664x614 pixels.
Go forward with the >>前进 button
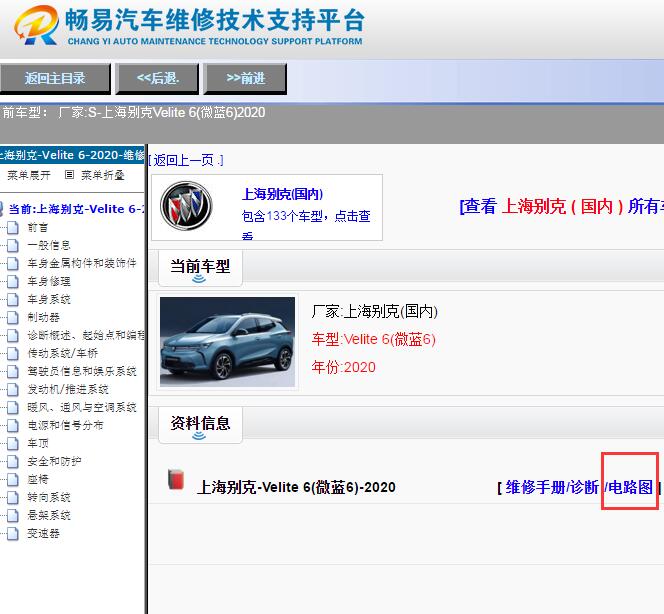click(245, 78)
